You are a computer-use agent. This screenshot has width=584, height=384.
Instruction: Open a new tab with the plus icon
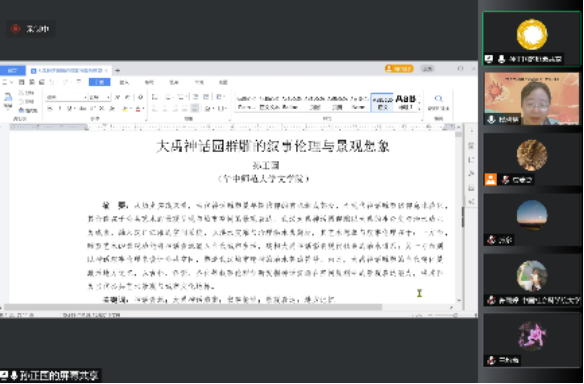117,70
